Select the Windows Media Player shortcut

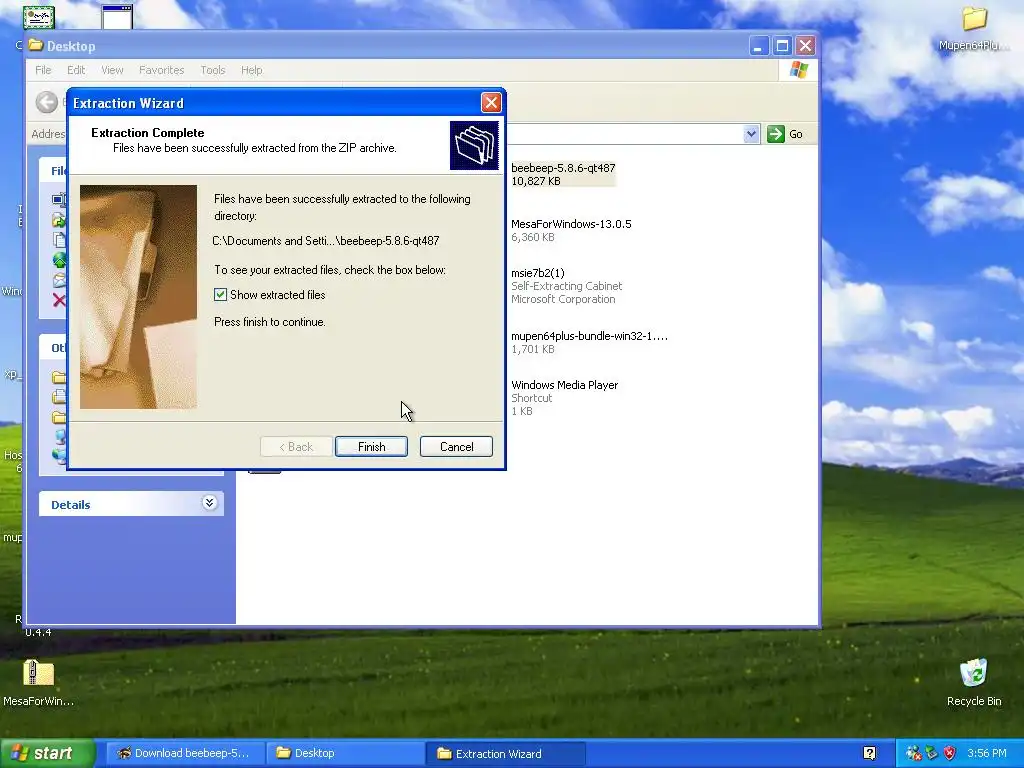pyautogui.click(x=564, y=398)
